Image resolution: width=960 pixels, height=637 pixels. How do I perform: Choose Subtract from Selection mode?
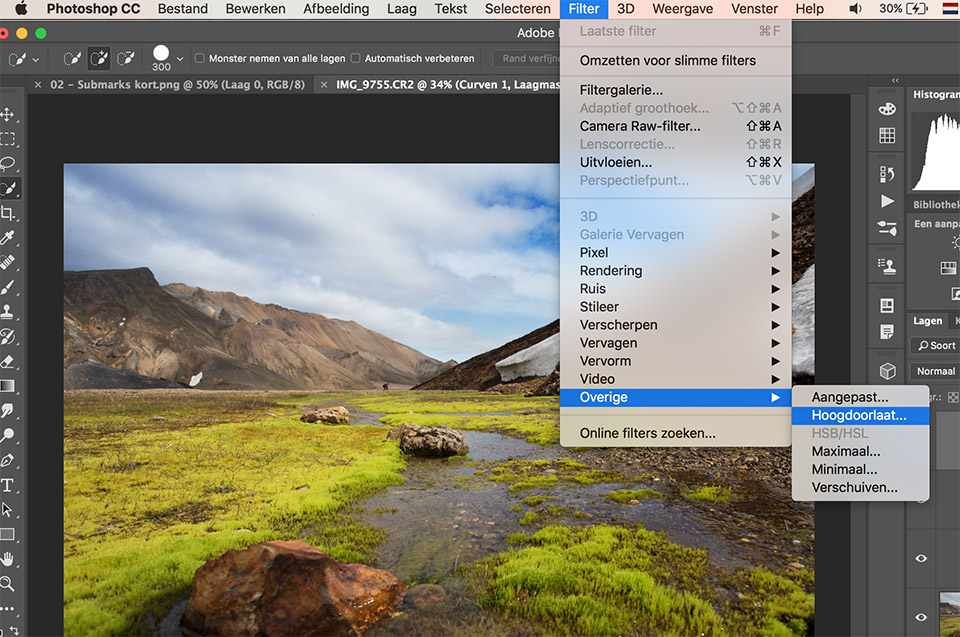point(126,59)
